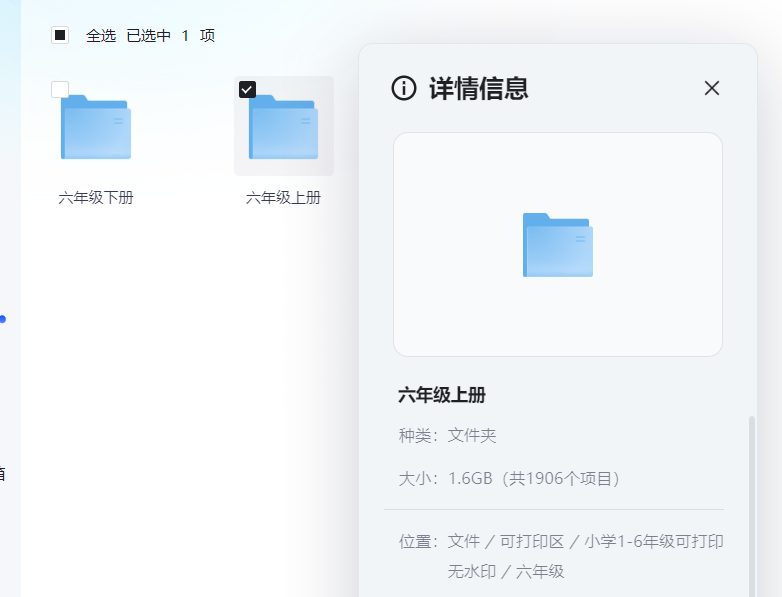Screen dimensions: 782x597
Task: Click the info icon beside 详情信息
Action: (403, 88)
